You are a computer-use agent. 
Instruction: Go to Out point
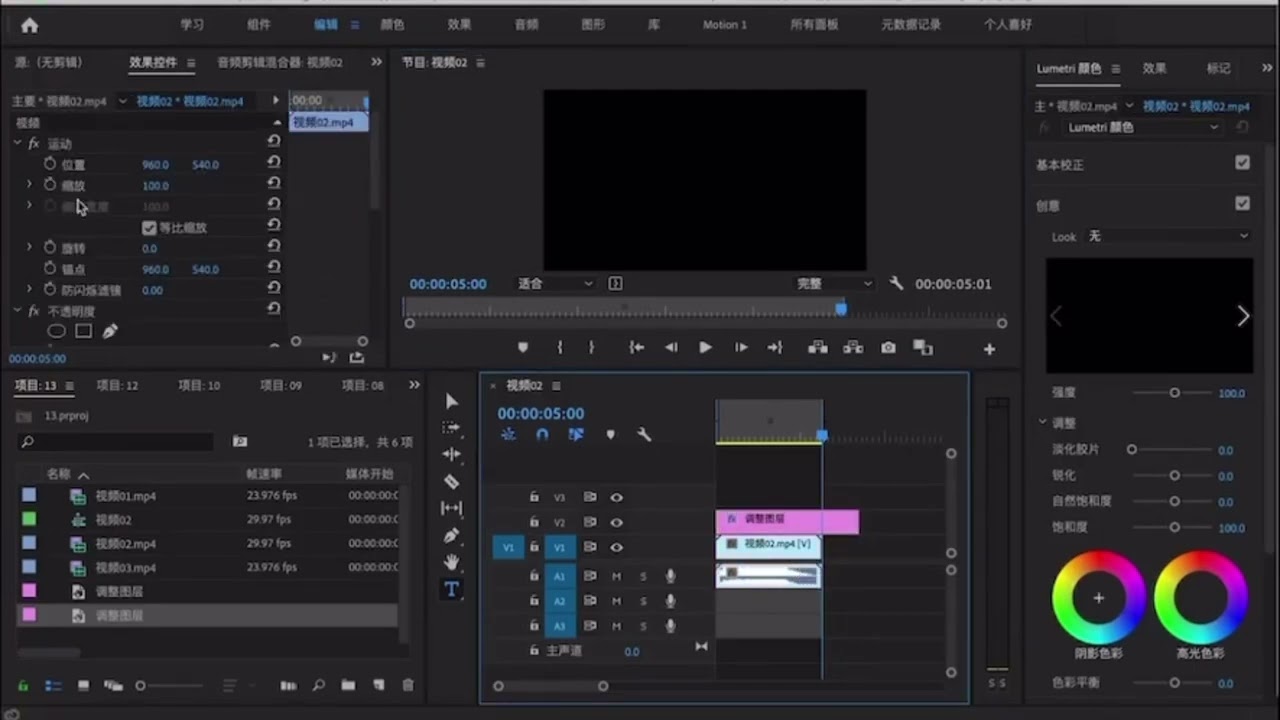coord(775,347)
